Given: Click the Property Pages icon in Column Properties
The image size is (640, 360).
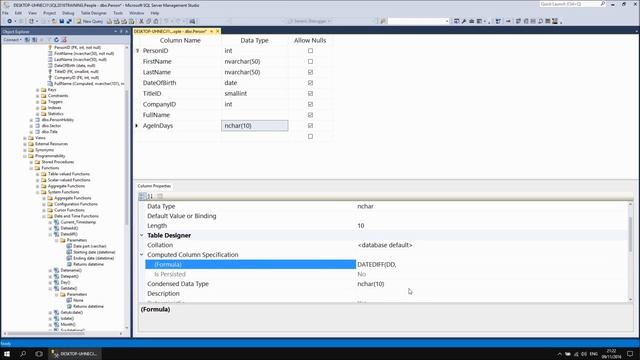Looking at the screenshot, I should [160, 196].
